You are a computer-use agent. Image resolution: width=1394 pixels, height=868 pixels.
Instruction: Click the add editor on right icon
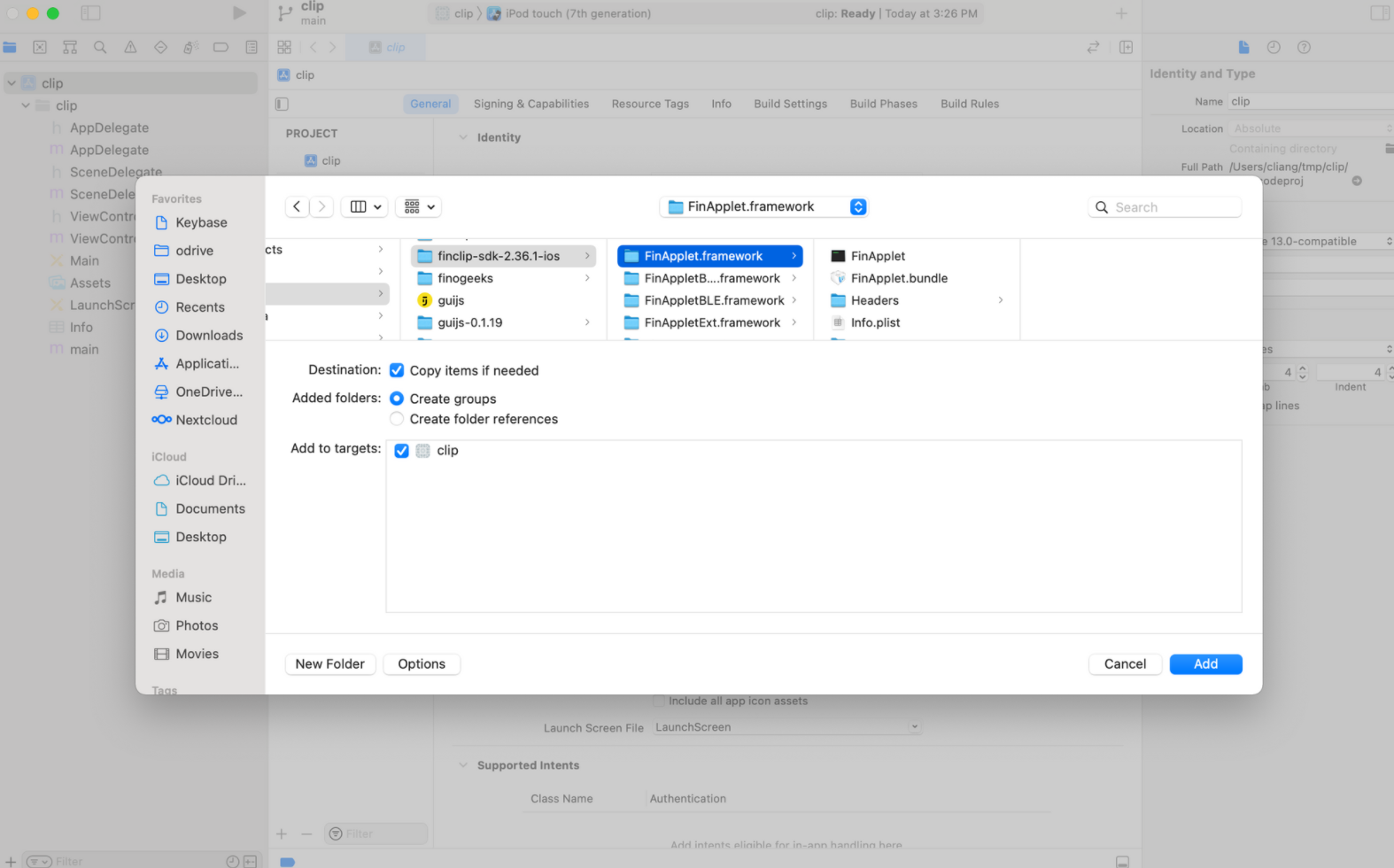click(x=1127, y=48)
